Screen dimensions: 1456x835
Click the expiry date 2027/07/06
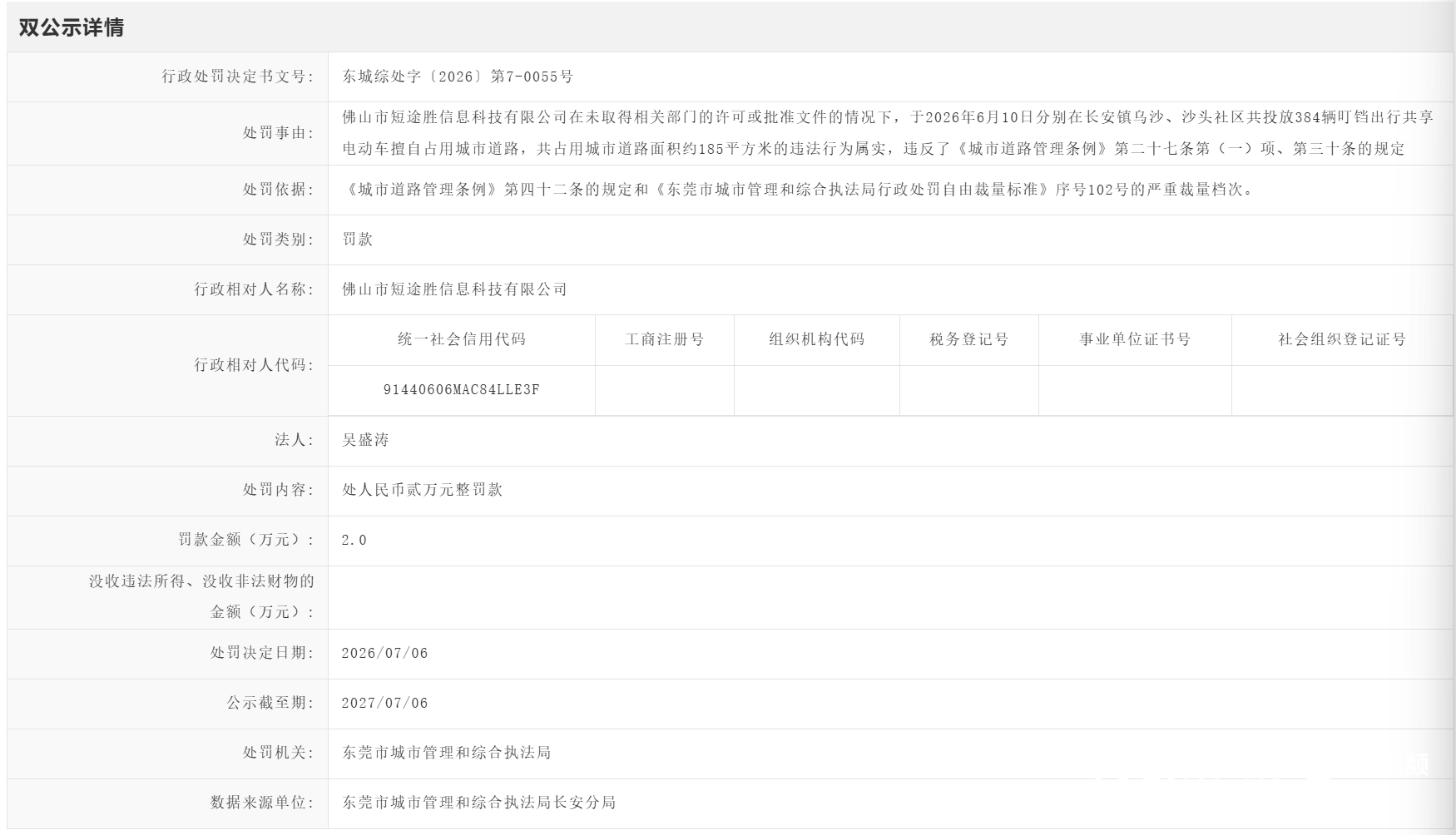point(384,704)
